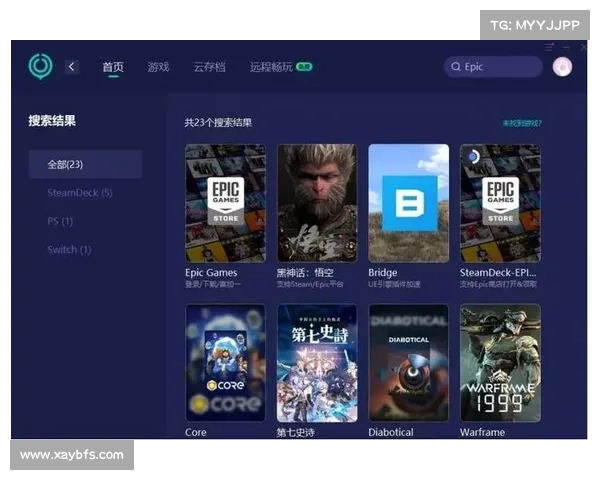
Task: Open the user avatar profile
Action: (x=562, y=67)
